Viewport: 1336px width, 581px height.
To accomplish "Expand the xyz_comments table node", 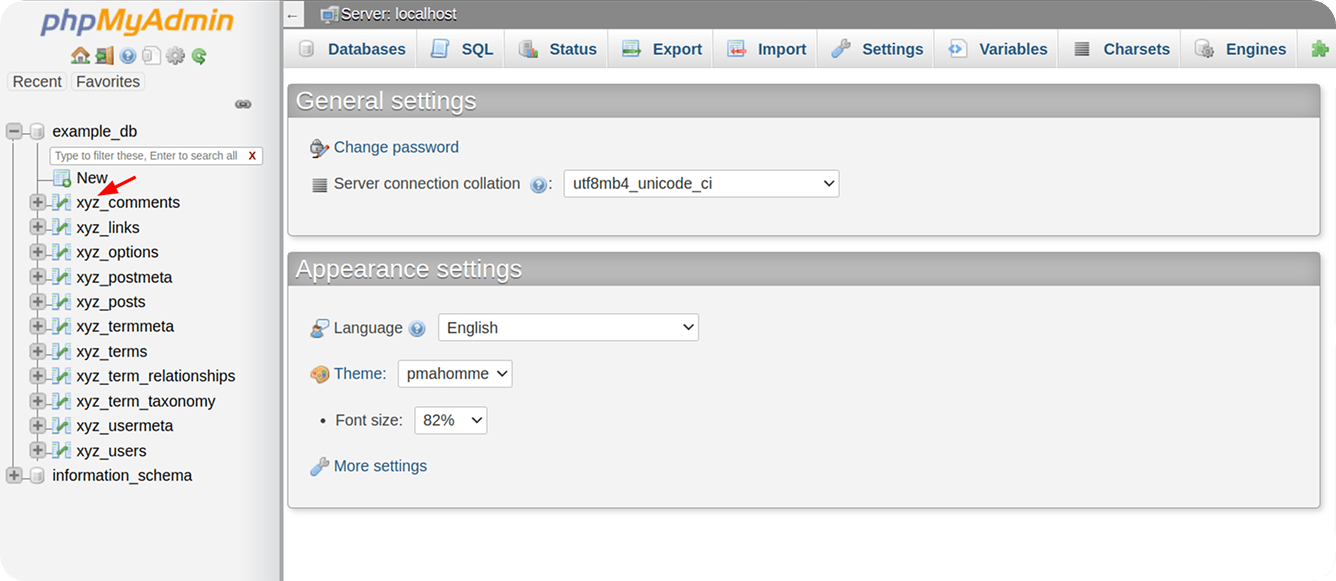I will (38, 202).
